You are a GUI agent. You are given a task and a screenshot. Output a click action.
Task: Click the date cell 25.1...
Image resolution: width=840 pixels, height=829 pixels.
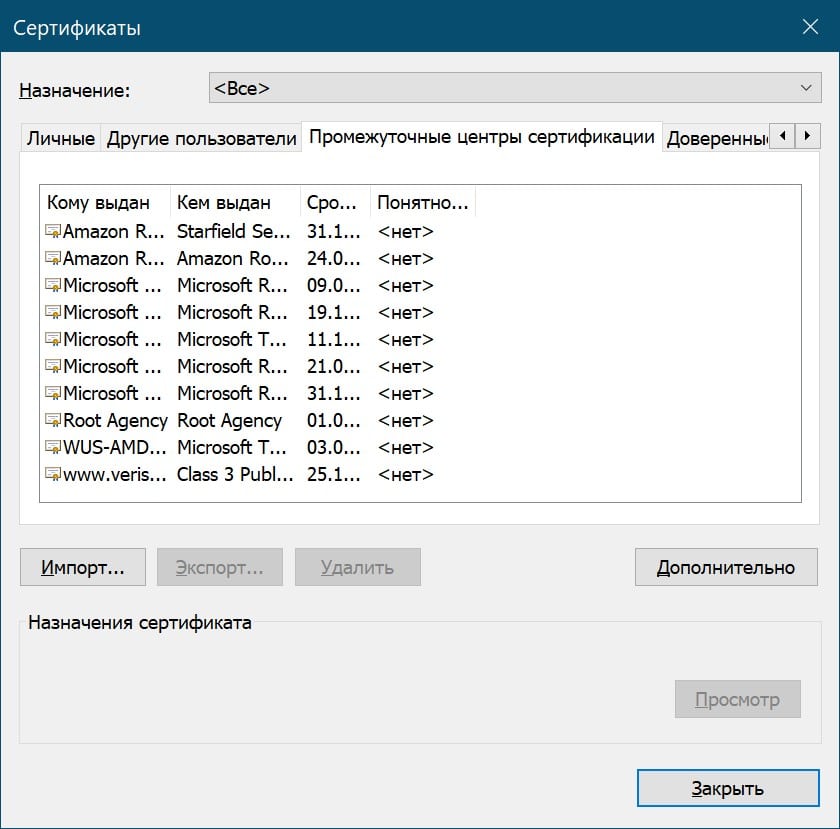(333, 474)
